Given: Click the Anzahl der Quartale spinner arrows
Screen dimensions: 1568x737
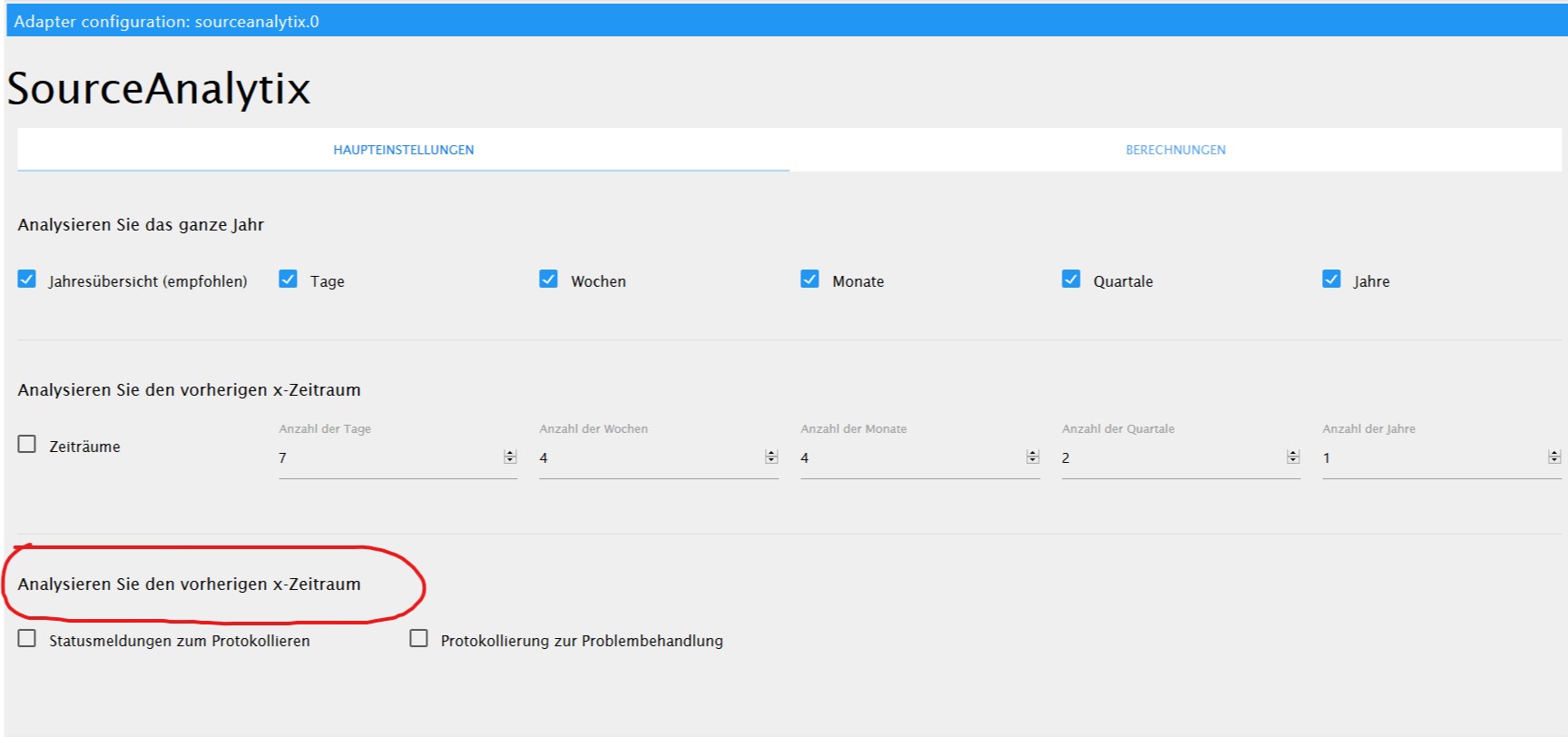Looking at the screenshot, I should [x=1293, y=457].
